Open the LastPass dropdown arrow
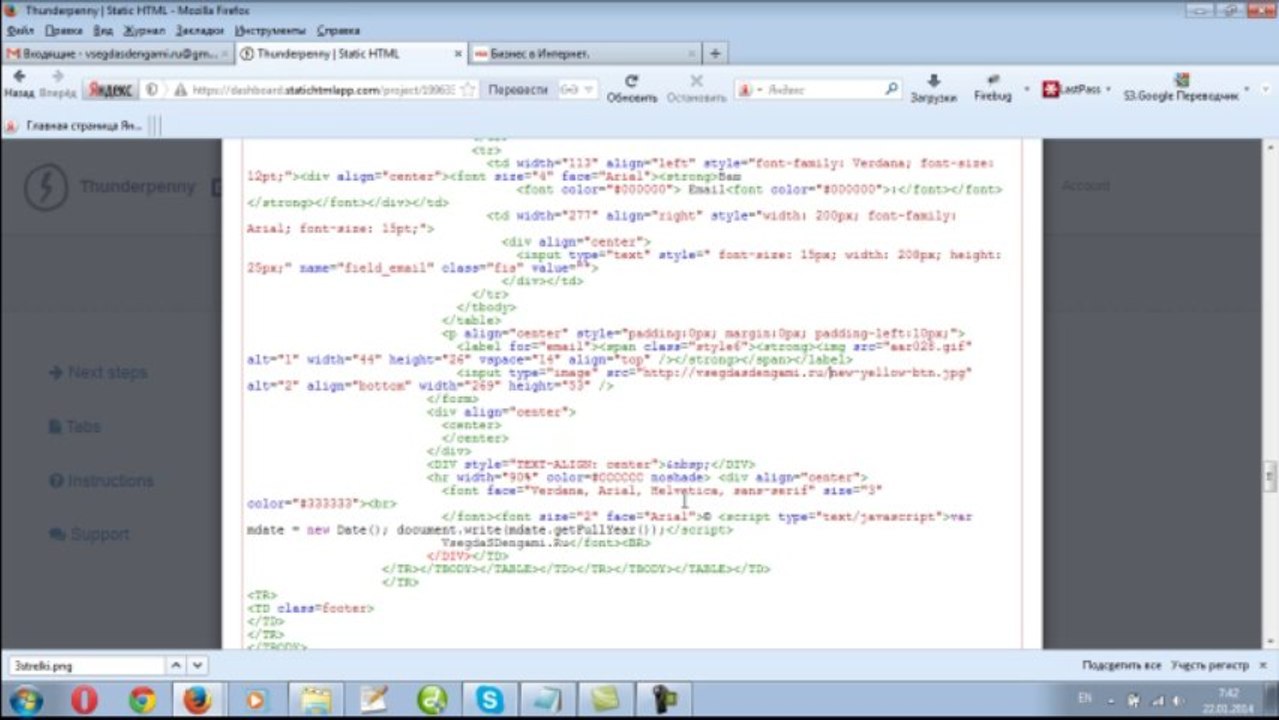The image size is (1279, 720). tap(1110, 89)
